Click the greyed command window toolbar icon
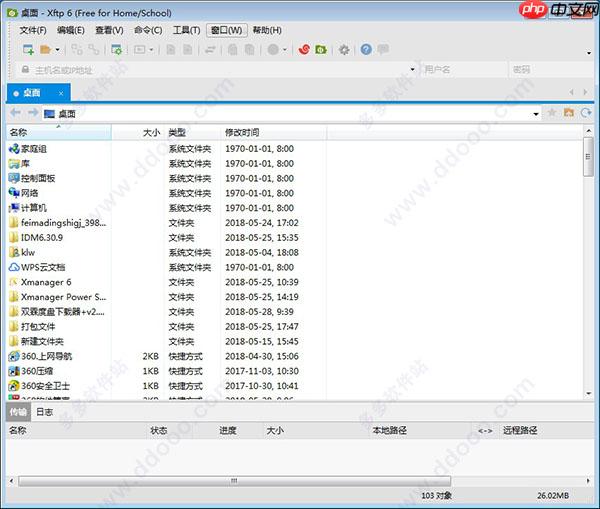This screenshot has height=509, width=600. tap(139, 50)
